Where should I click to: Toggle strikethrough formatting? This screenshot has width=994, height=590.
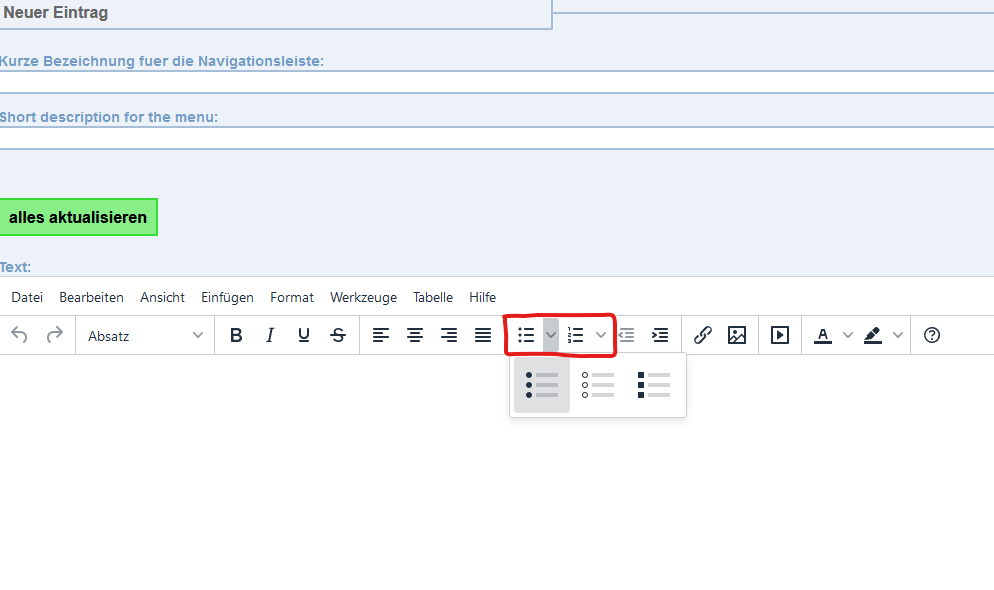[x=338, y=335]
